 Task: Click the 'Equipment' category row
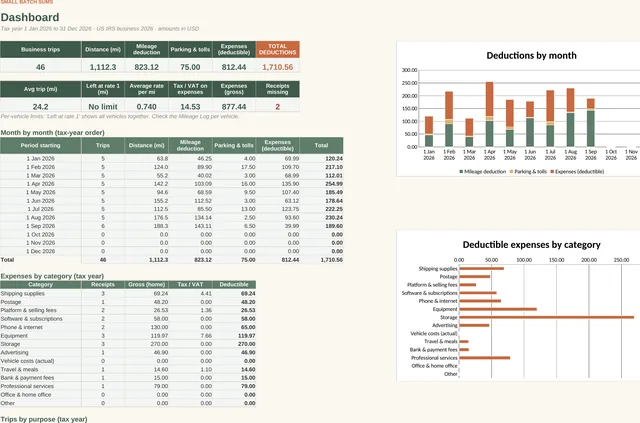point(128,336)
